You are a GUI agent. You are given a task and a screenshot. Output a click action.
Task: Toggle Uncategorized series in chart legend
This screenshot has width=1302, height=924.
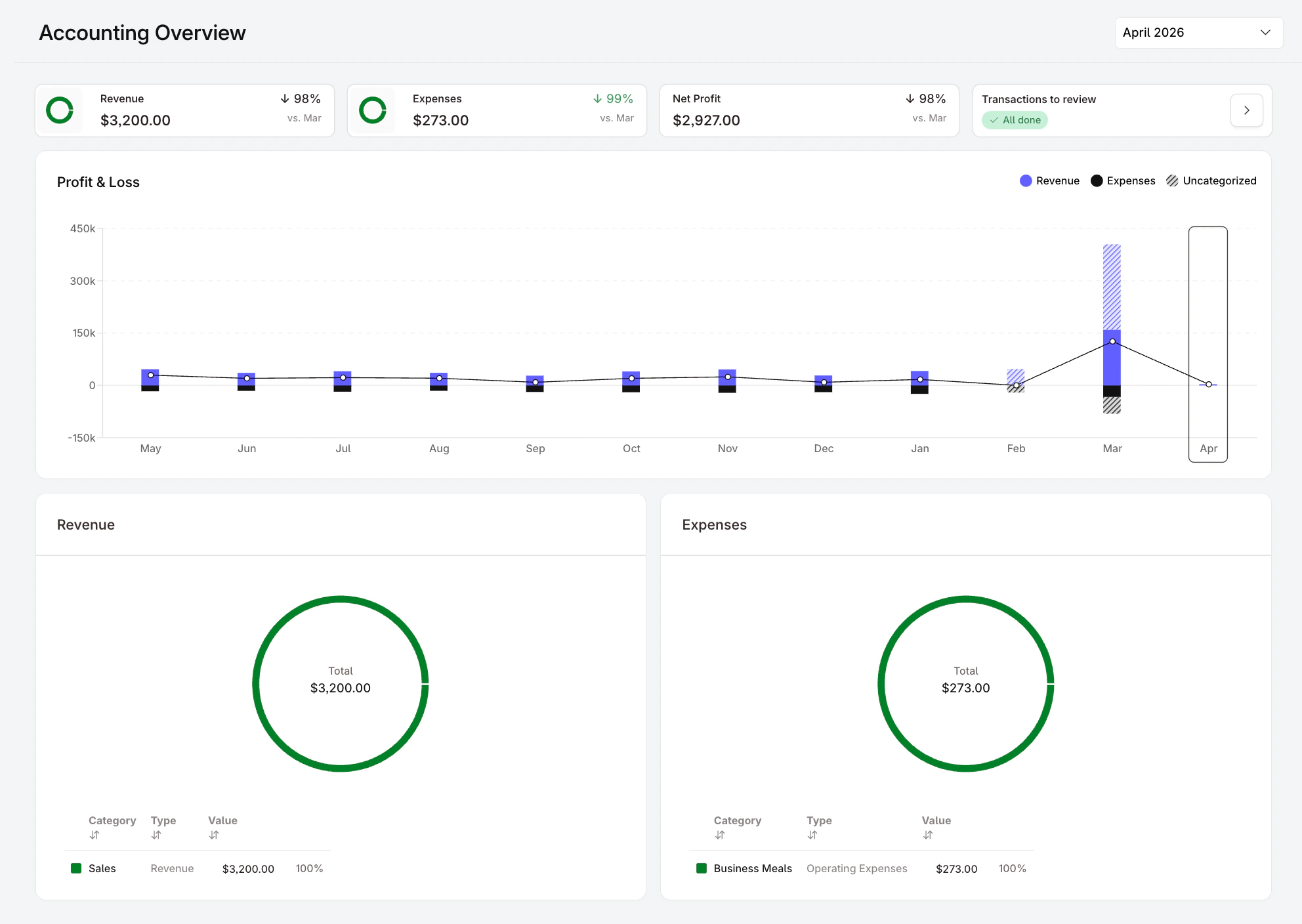pyautogui.click(x=1211, y=180)
